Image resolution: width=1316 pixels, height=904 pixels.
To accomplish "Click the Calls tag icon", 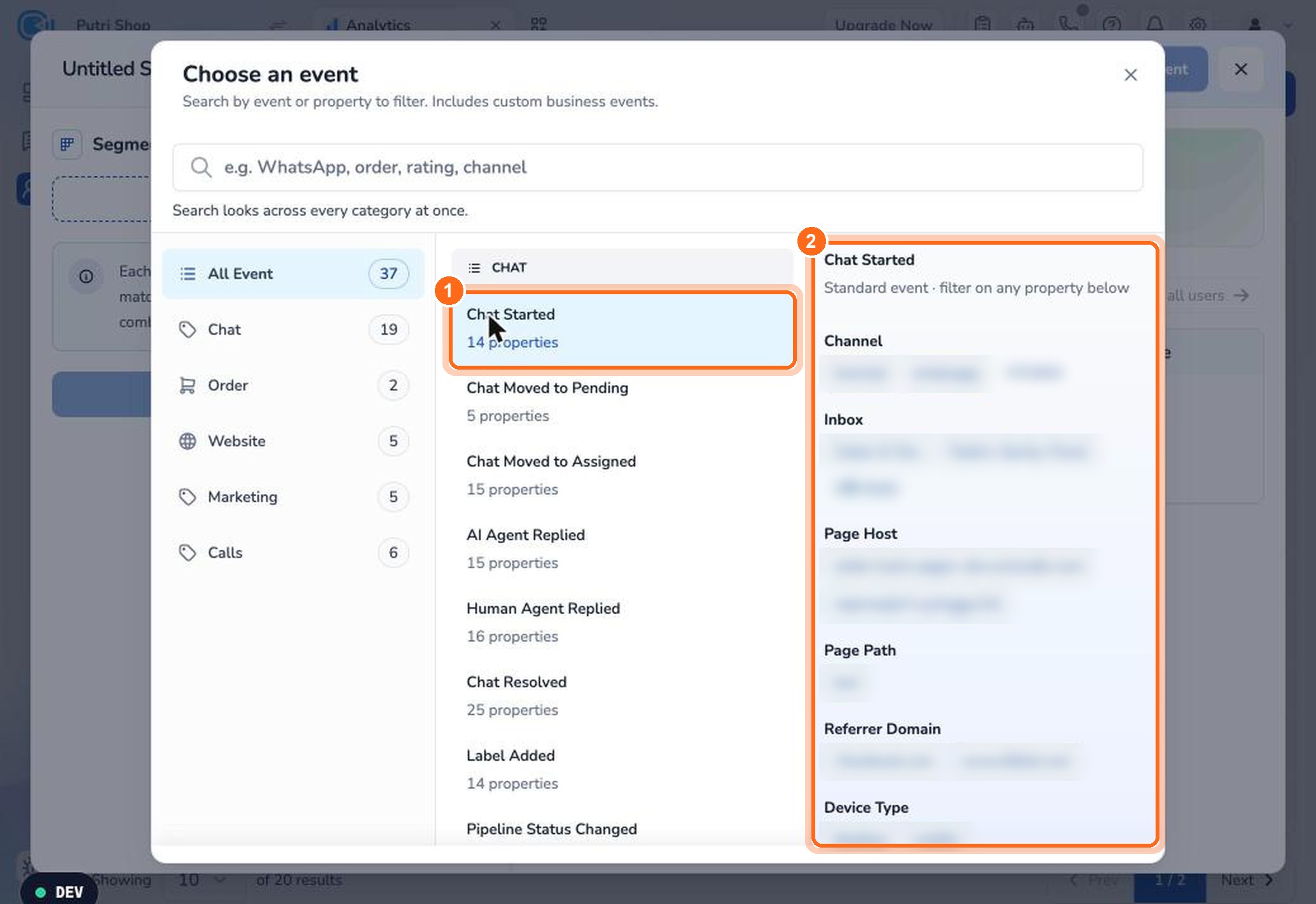I will 187,553.
